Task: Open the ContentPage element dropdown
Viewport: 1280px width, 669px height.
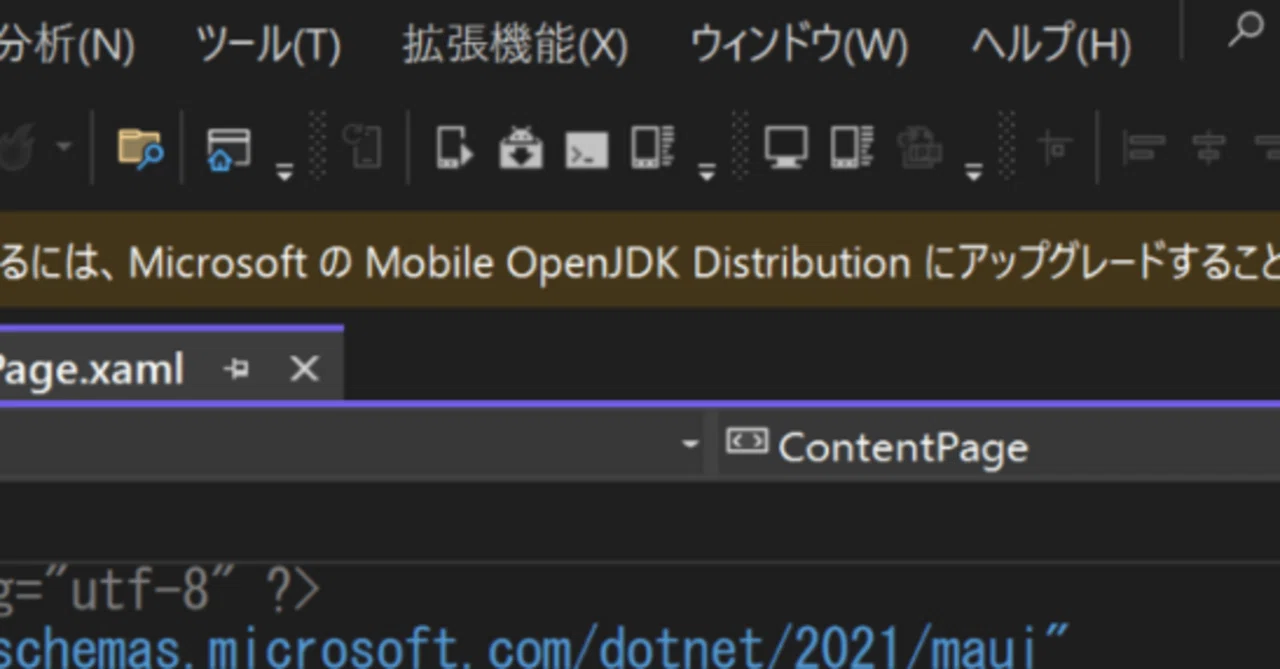Action: [1000, 446]
